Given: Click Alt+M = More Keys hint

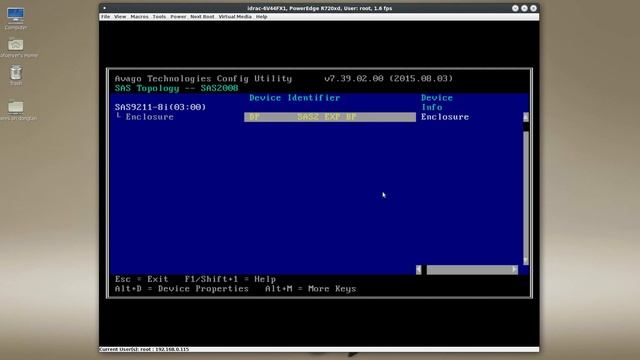Looking at the screenshot, I should (310, 289).
